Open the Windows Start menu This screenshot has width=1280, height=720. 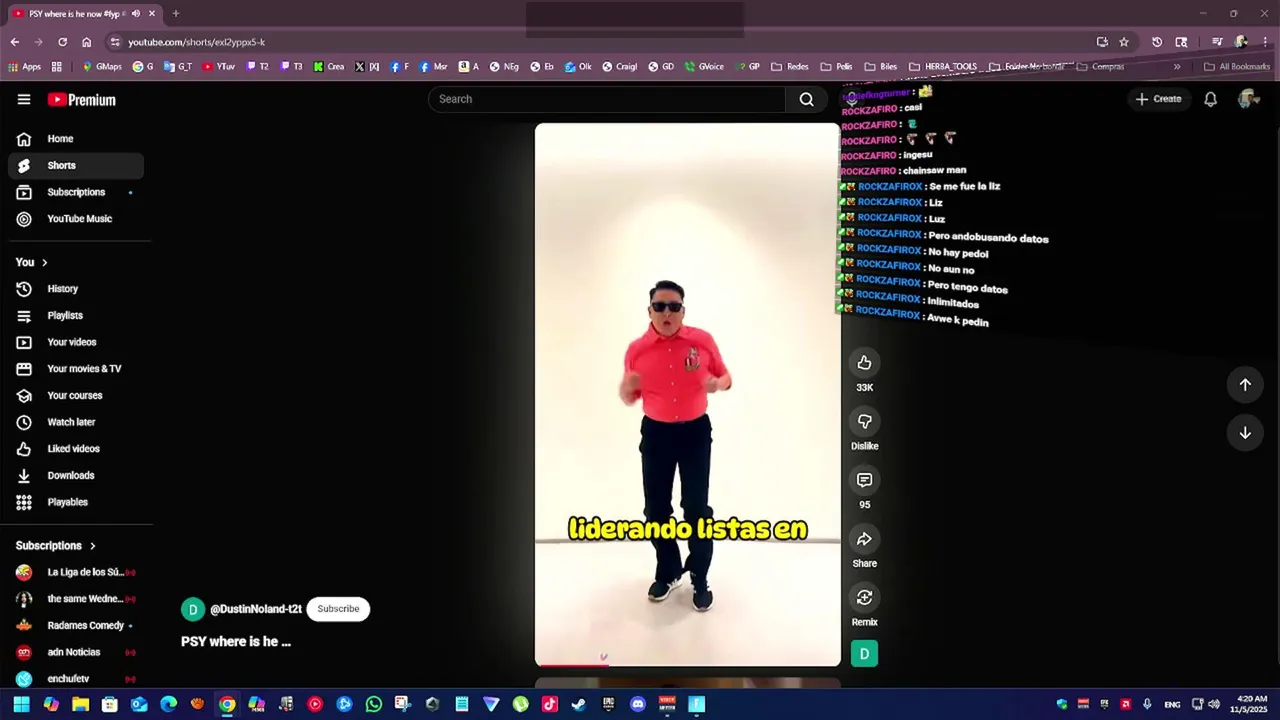click(21, 704)
